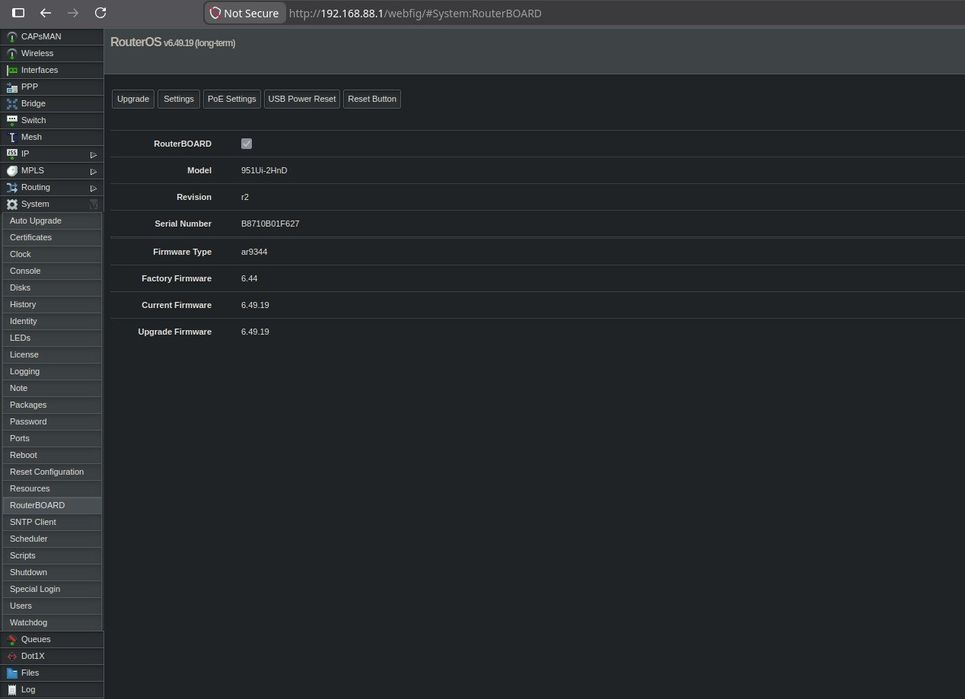Select Reboot under System
Viewport: 965px width, 699px height.
52,455
